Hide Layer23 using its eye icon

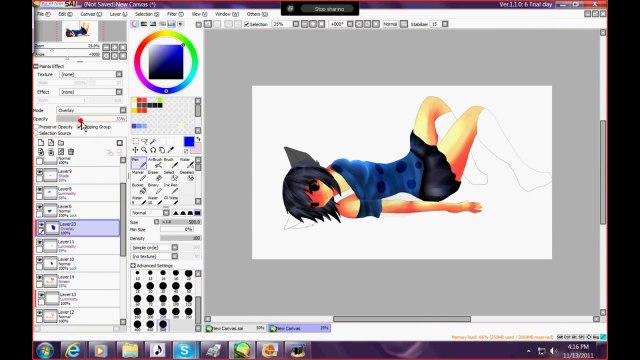[x=41, y=225]
